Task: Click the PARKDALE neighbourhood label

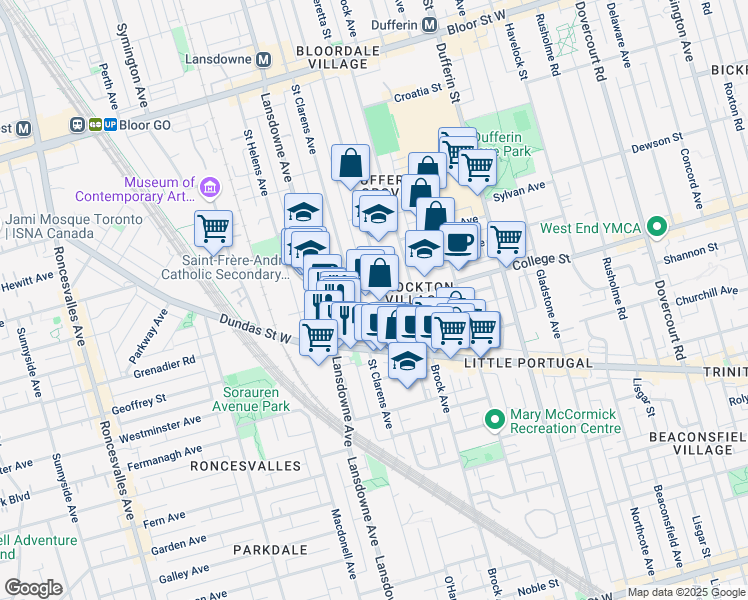Action: pyautogui.click(x=270, y=550)
